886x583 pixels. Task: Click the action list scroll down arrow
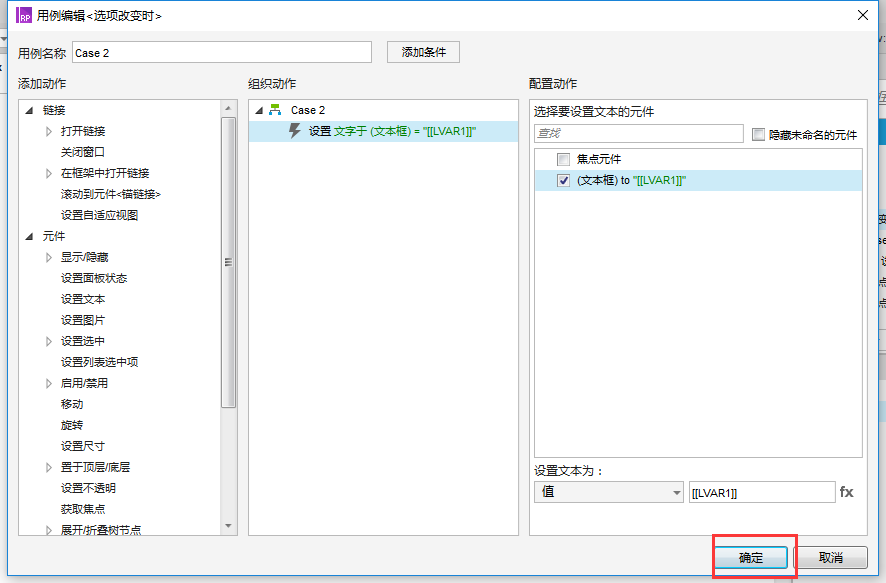(228, 526)
